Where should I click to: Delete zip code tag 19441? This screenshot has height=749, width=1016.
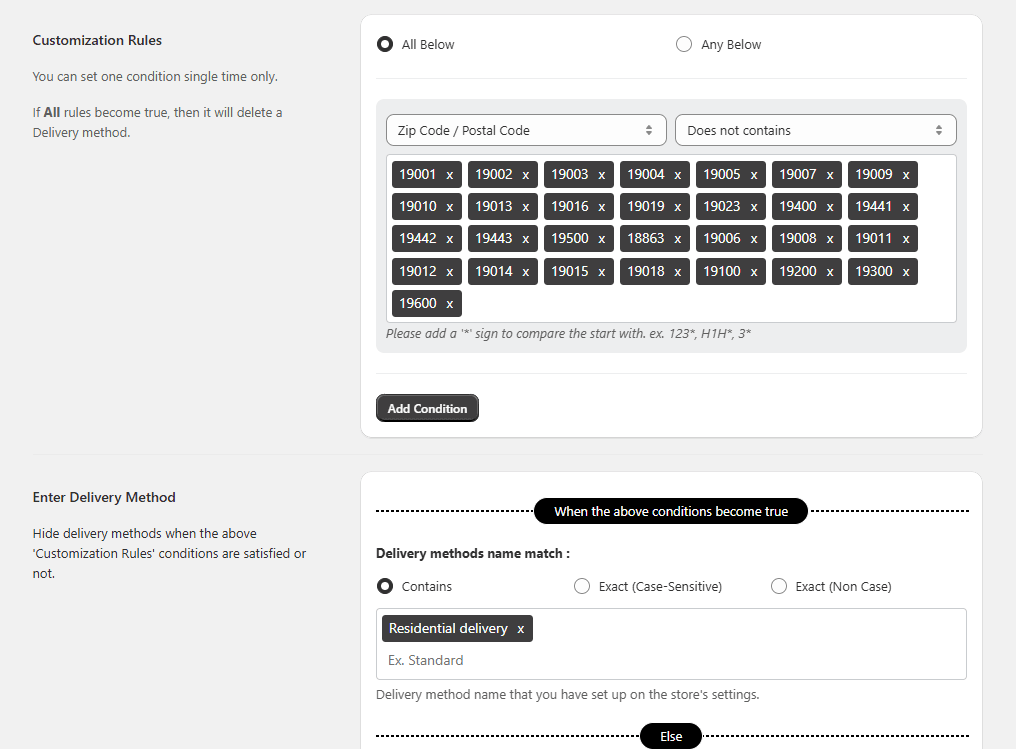[906, 207]
